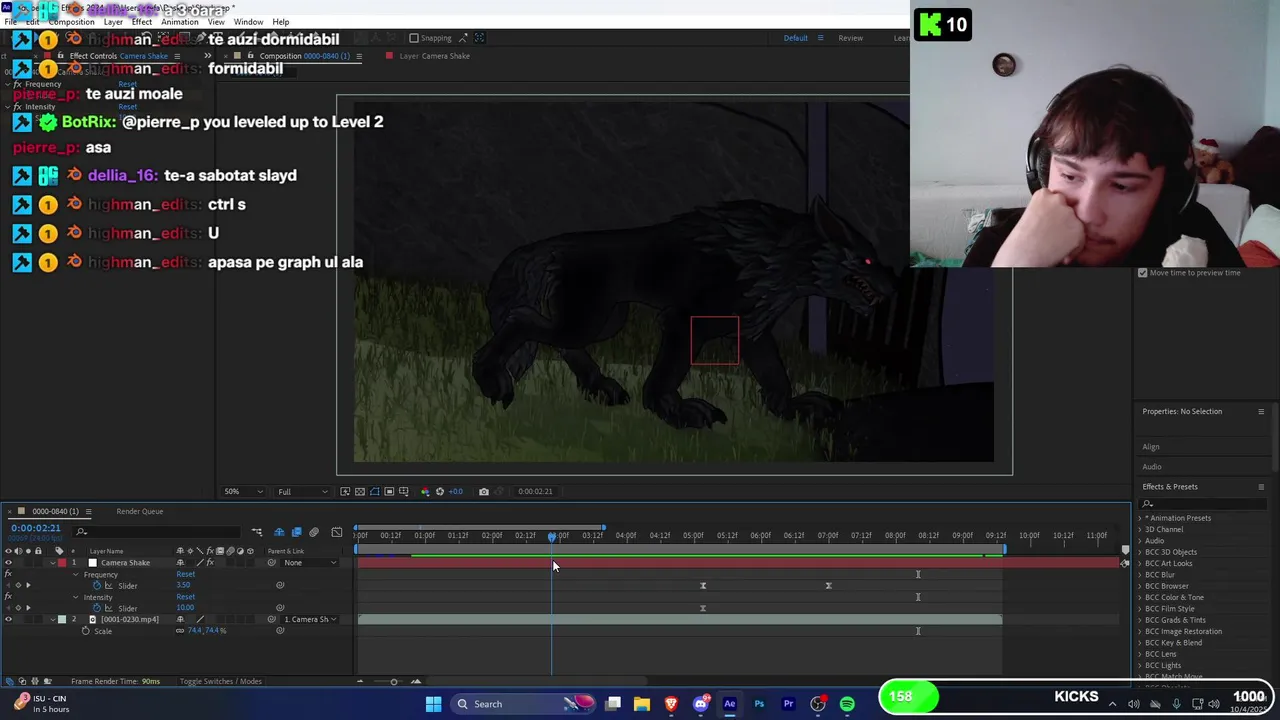Viewport: 1280px width, 720px height.
Task: Toggle Hide Shy Layers switch in timeline
Action: (279, 532)
